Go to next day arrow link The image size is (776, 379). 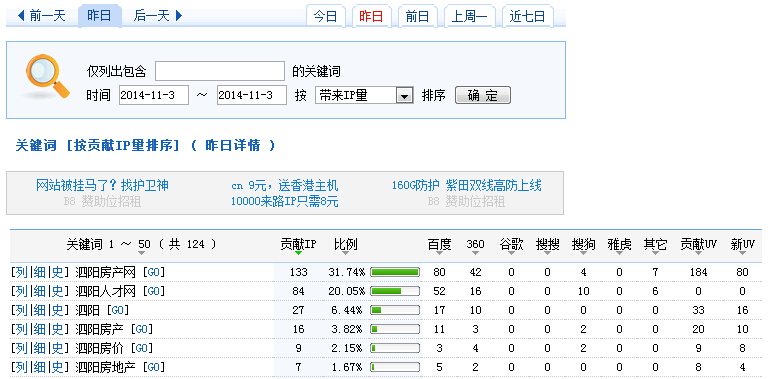(158, 16)
